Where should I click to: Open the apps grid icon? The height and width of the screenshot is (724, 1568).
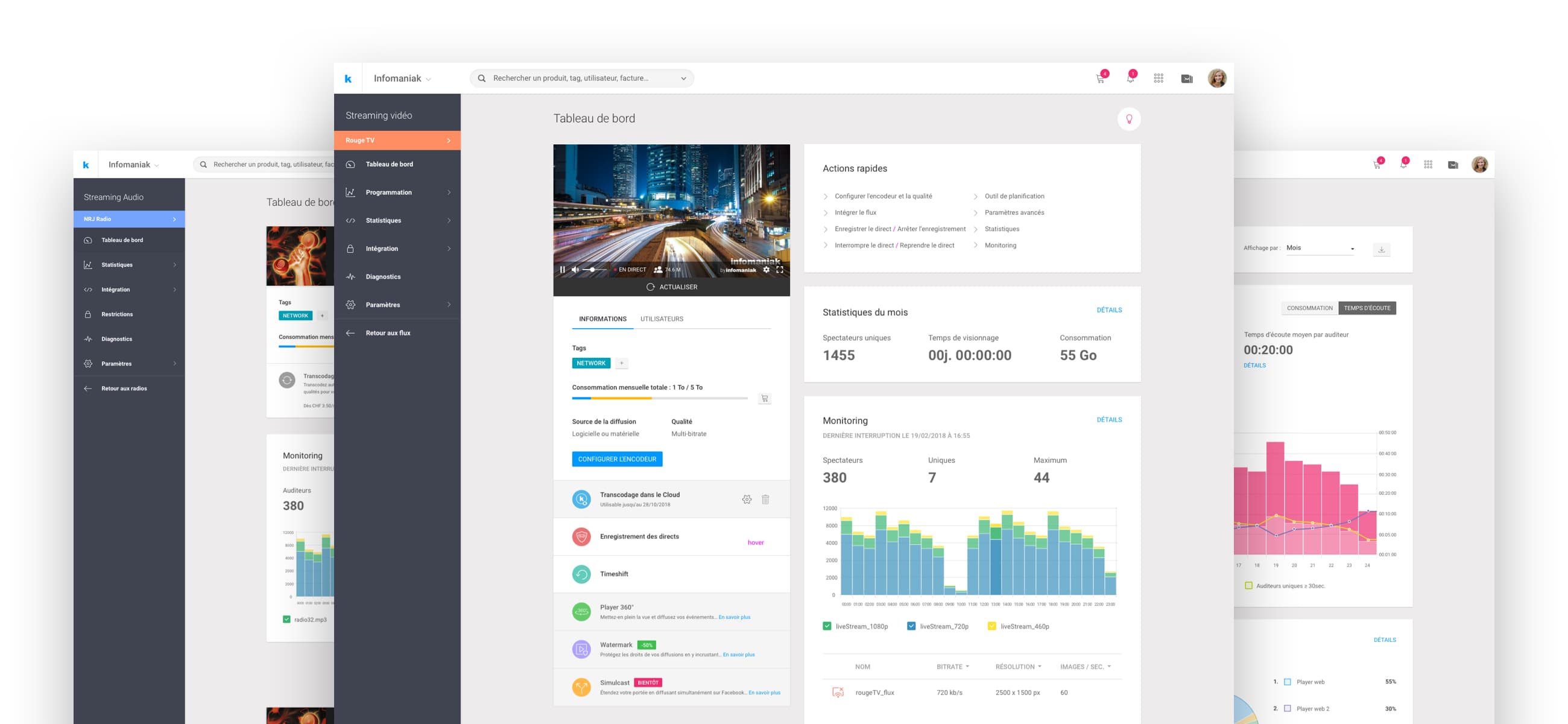click(1158, 78)
